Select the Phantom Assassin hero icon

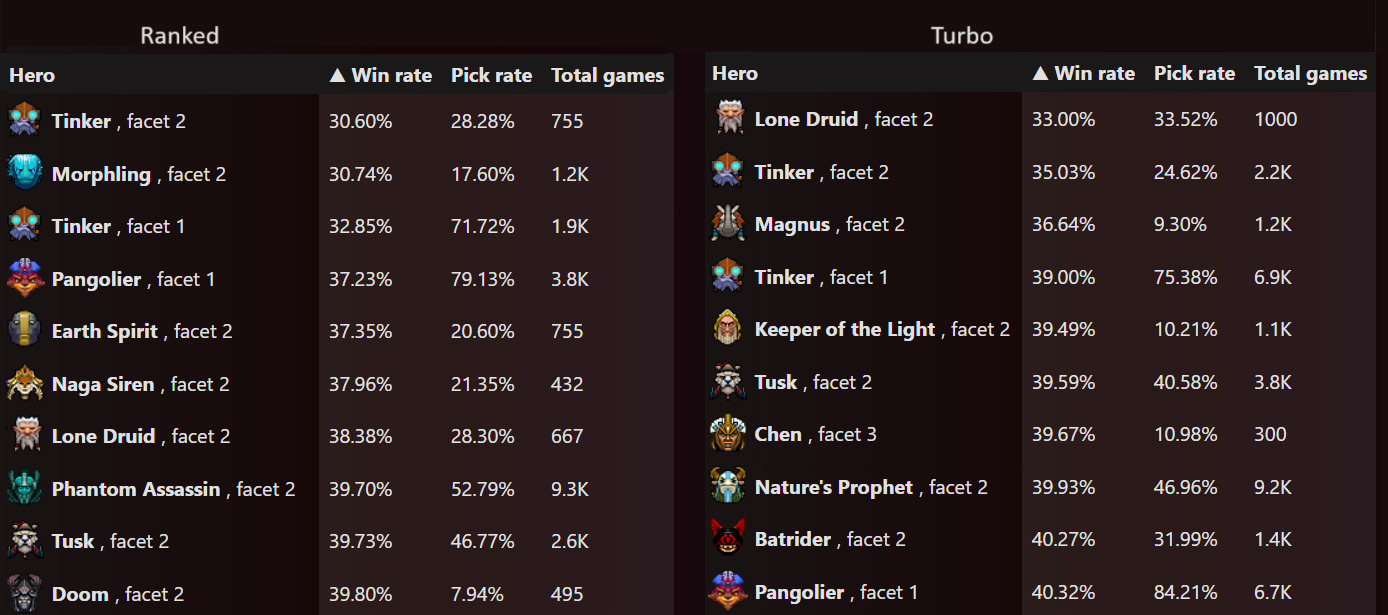23,488
